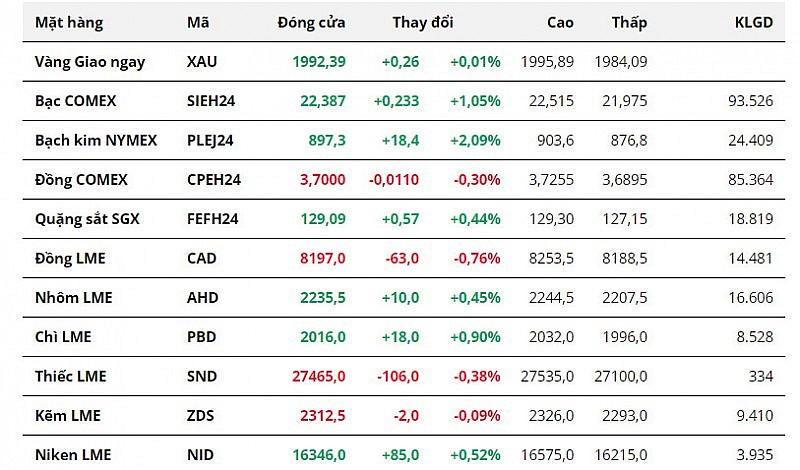Click the Mặt hàng column header

[x=69, y=22]
